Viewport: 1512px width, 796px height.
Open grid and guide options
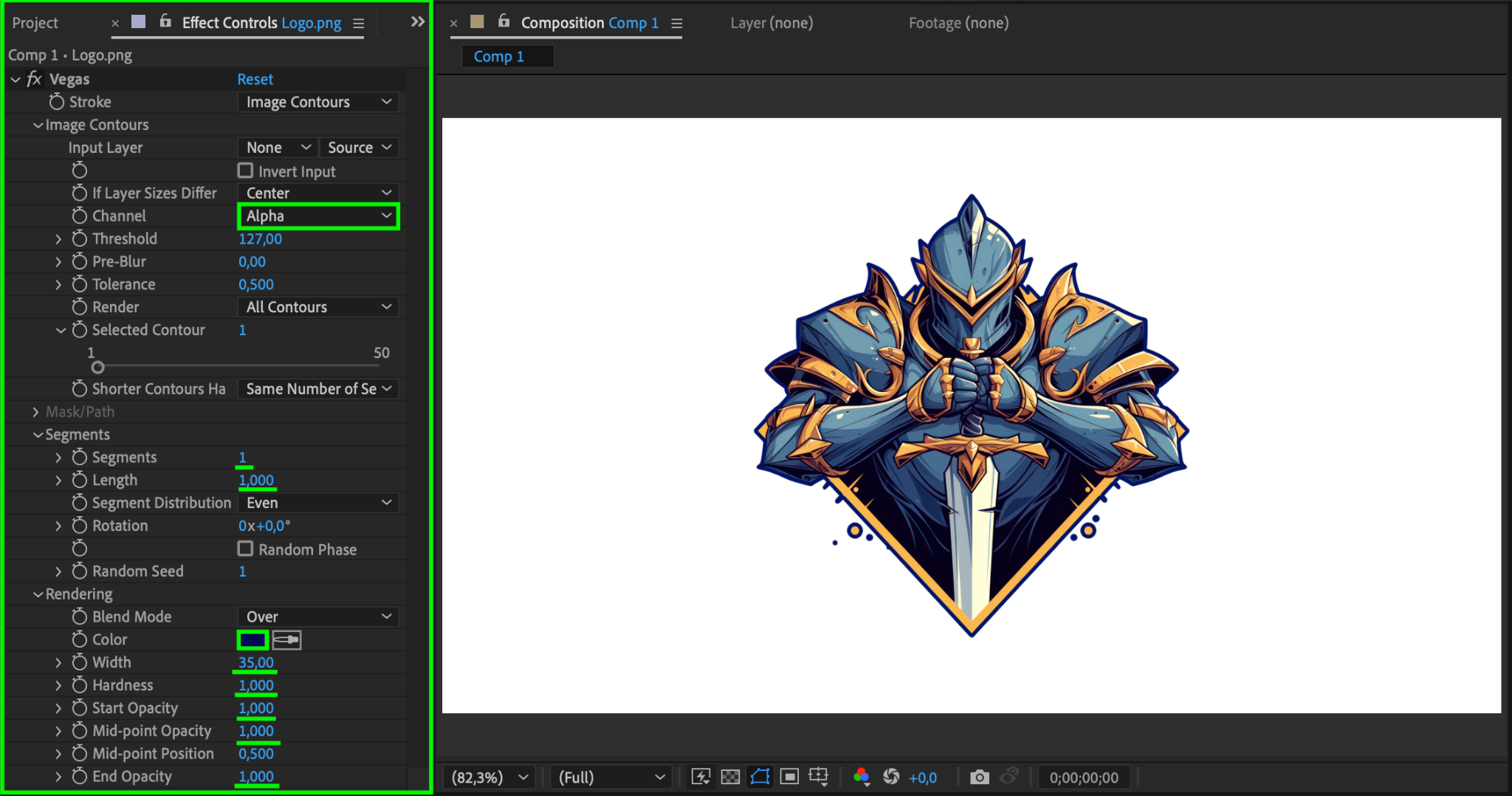[819, 777]
